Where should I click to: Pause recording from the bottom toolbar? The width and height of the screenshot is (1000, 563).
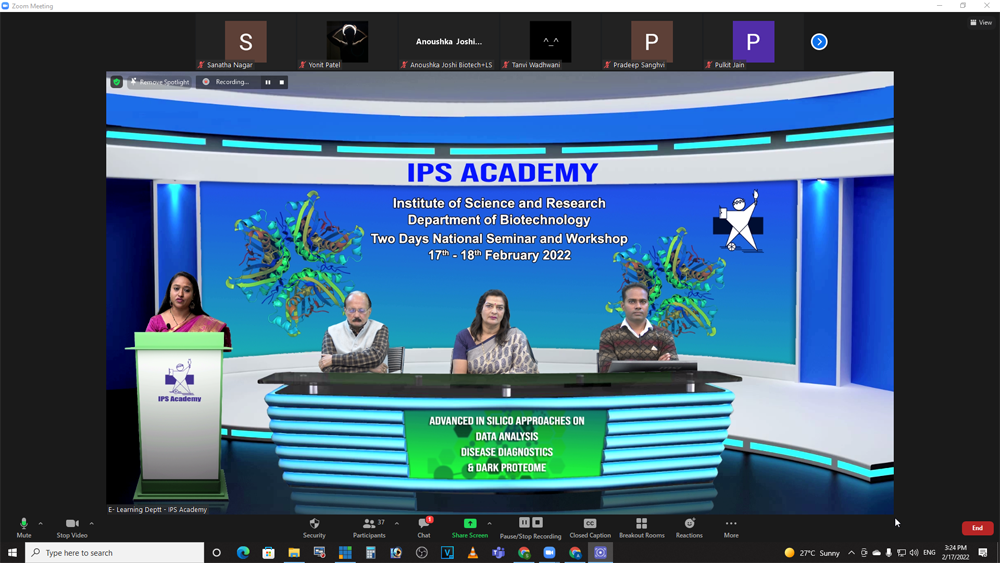pyautogui.click(x=524, y=522)
